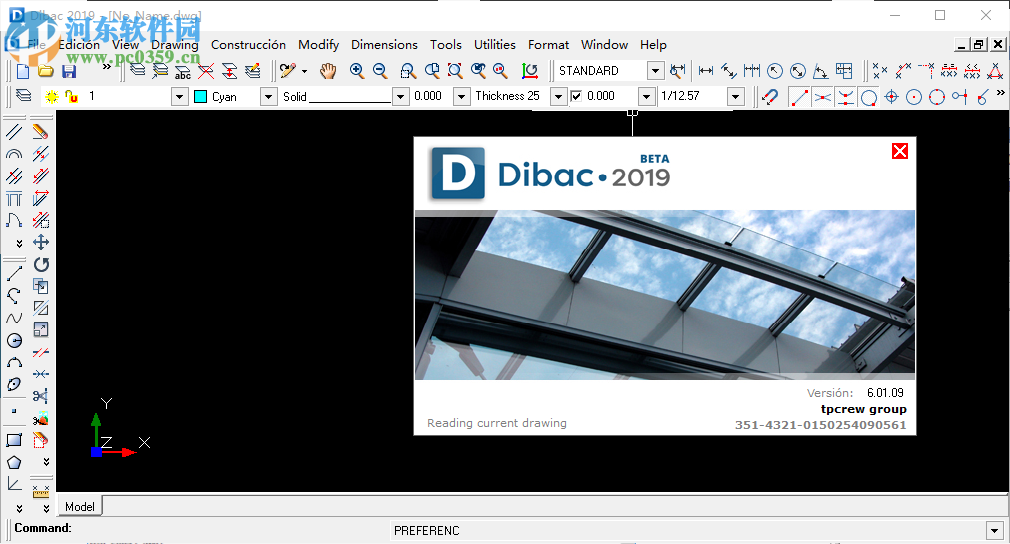Open the layer name dropdown
This screenshot has width=1010, height=544.
180,97
